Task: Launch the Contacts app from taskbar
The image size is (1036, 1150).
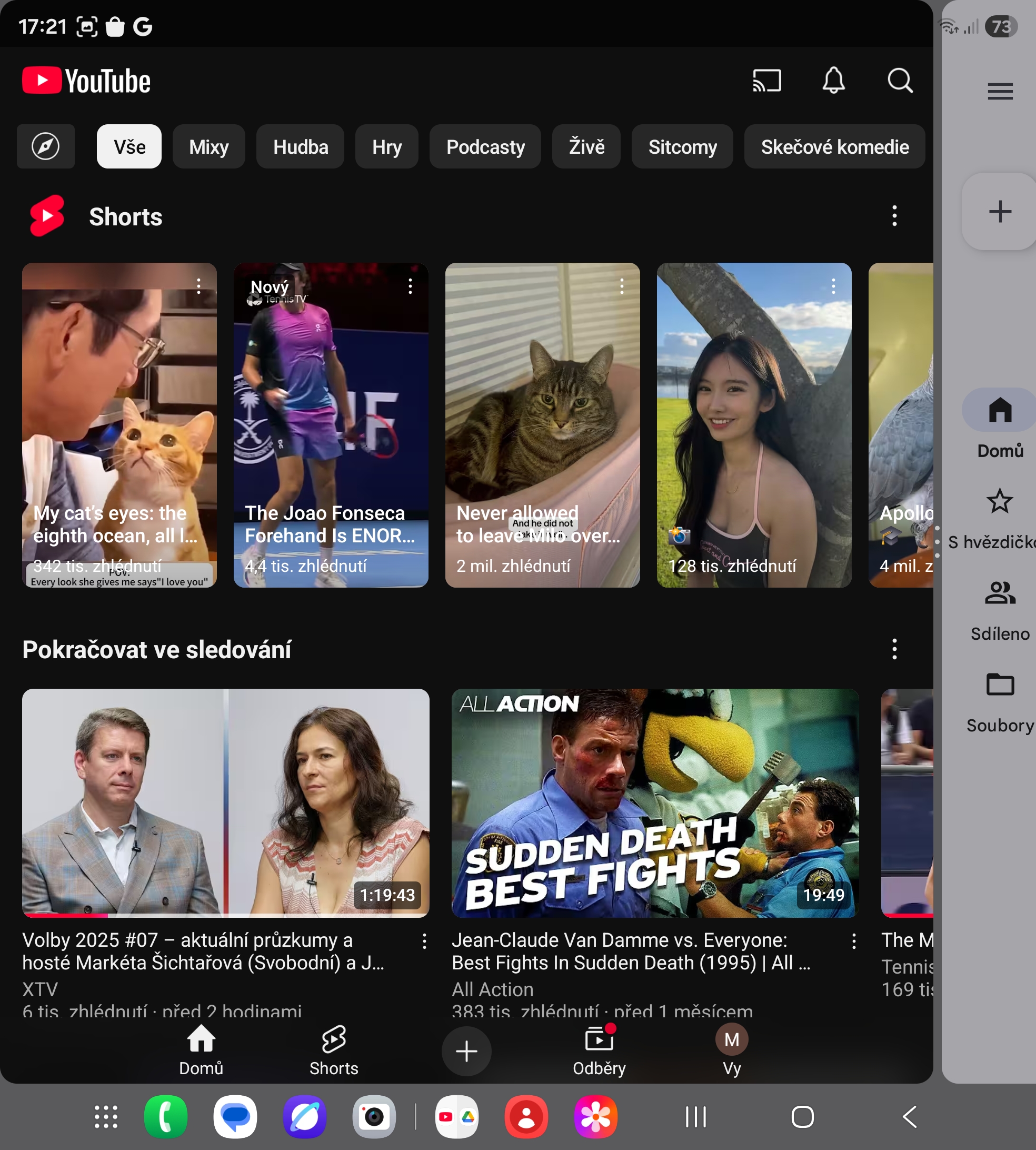Action: coord(526,1117)
